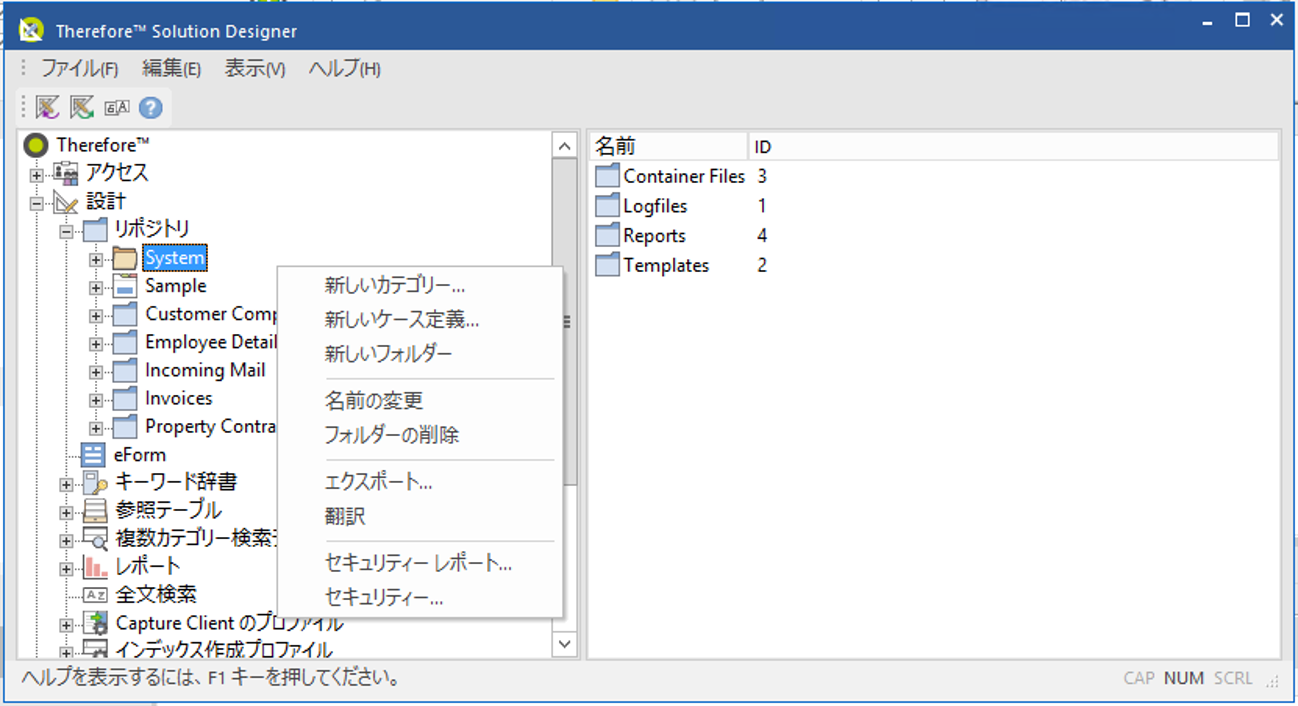Image resolution: width=1298 pixels, height=706 pixels.
Task: Click the System folder icon in tree
Action: 125,258
